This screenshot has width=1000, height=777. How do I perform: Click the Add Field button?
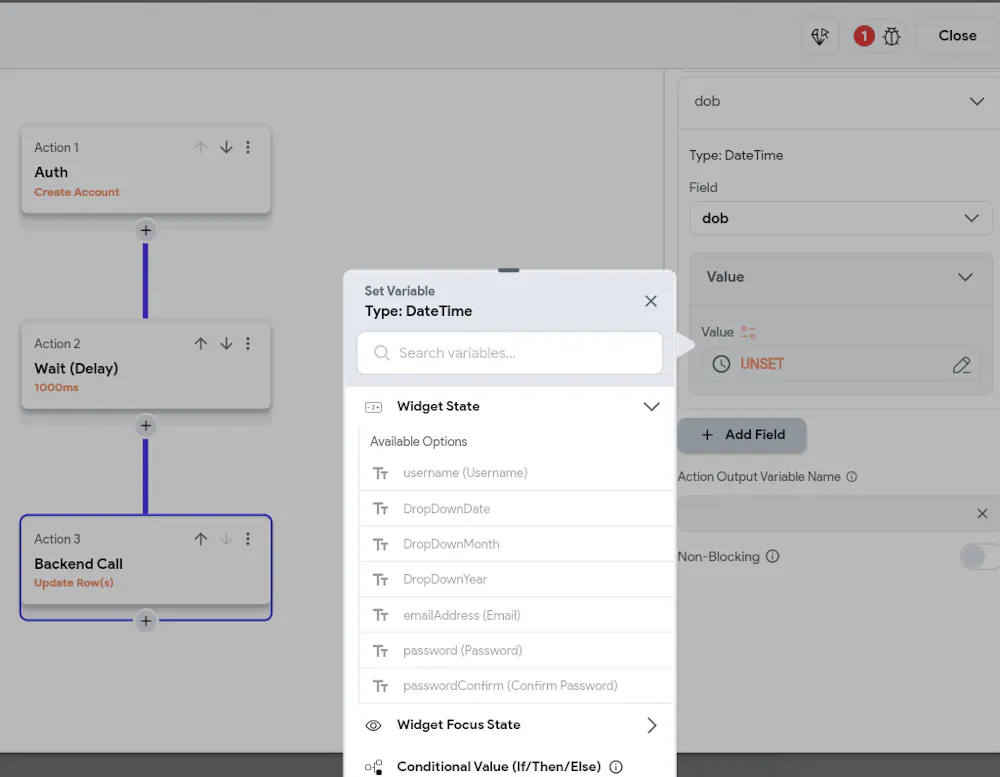coord(742,435)
